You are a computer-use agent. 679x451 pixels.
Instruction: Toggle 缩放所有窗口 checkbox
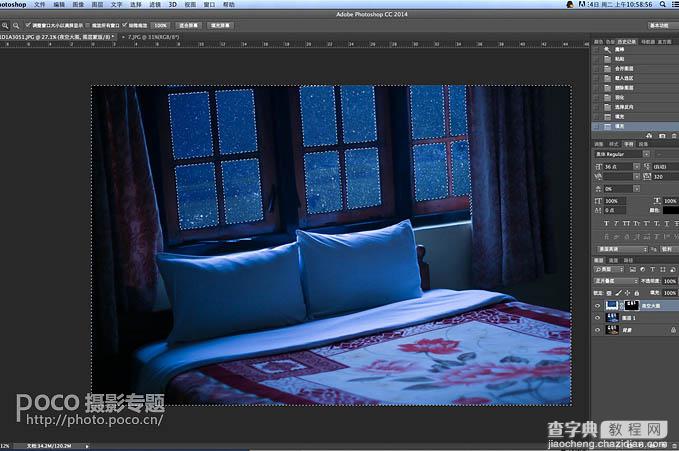tap(88, 26)
